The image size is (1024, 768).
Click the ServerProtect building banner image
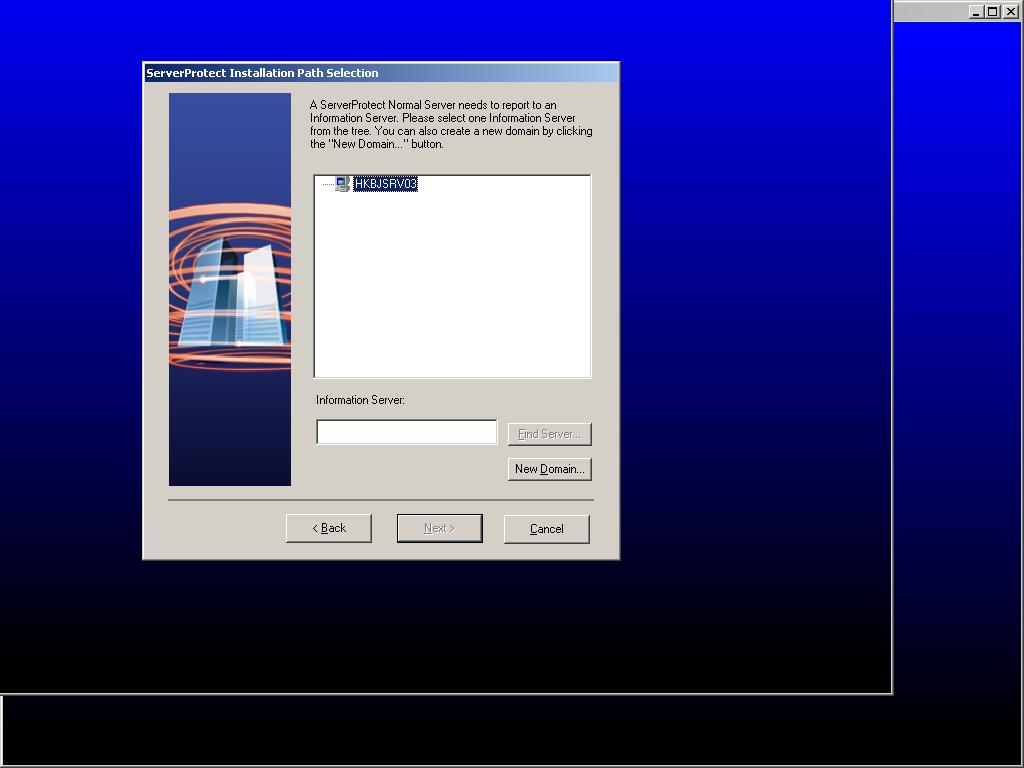pyautogui.click(x=229, y=289)
